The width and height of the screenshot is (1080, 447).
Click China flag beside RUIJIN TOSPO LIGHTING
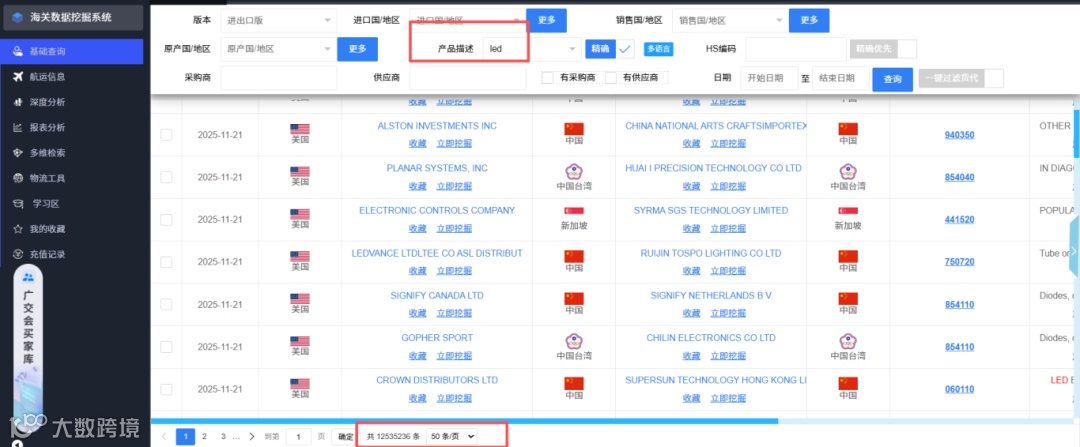click(x=848, y=256)
